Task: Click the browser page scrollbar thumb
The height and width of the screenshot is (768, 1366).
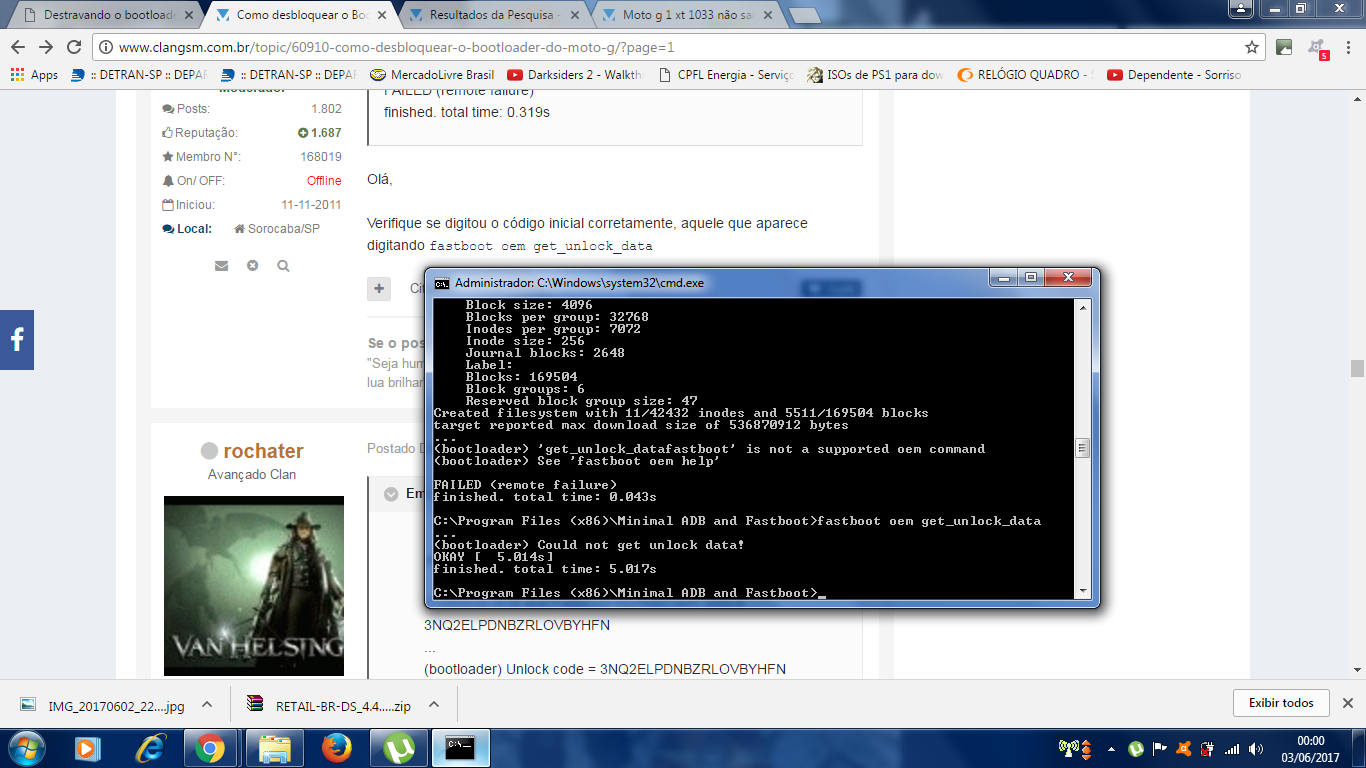Action: coord(1357,368)
